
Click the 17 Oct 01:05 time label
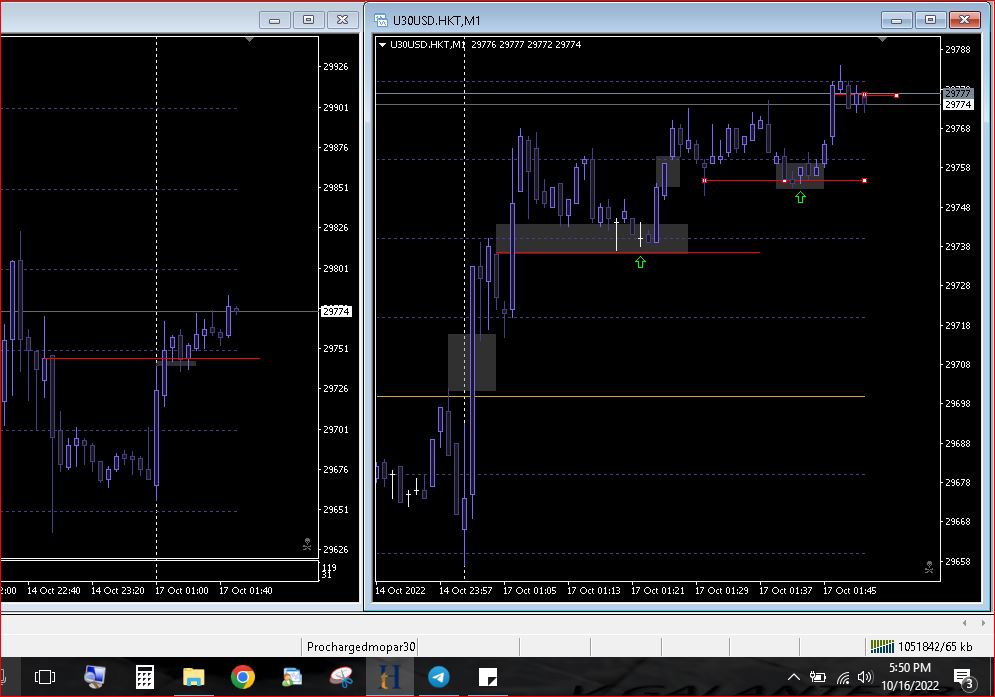coord(529,590)
